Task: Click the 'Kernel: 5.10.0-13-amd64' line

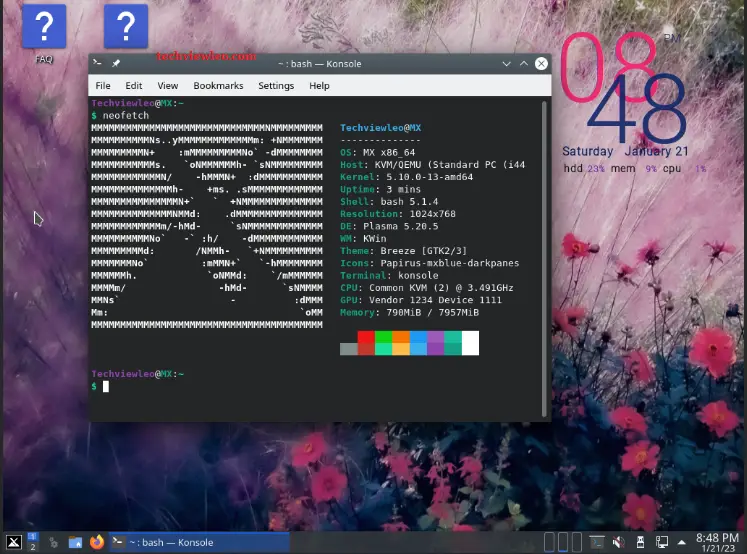Action: point(406,177)
